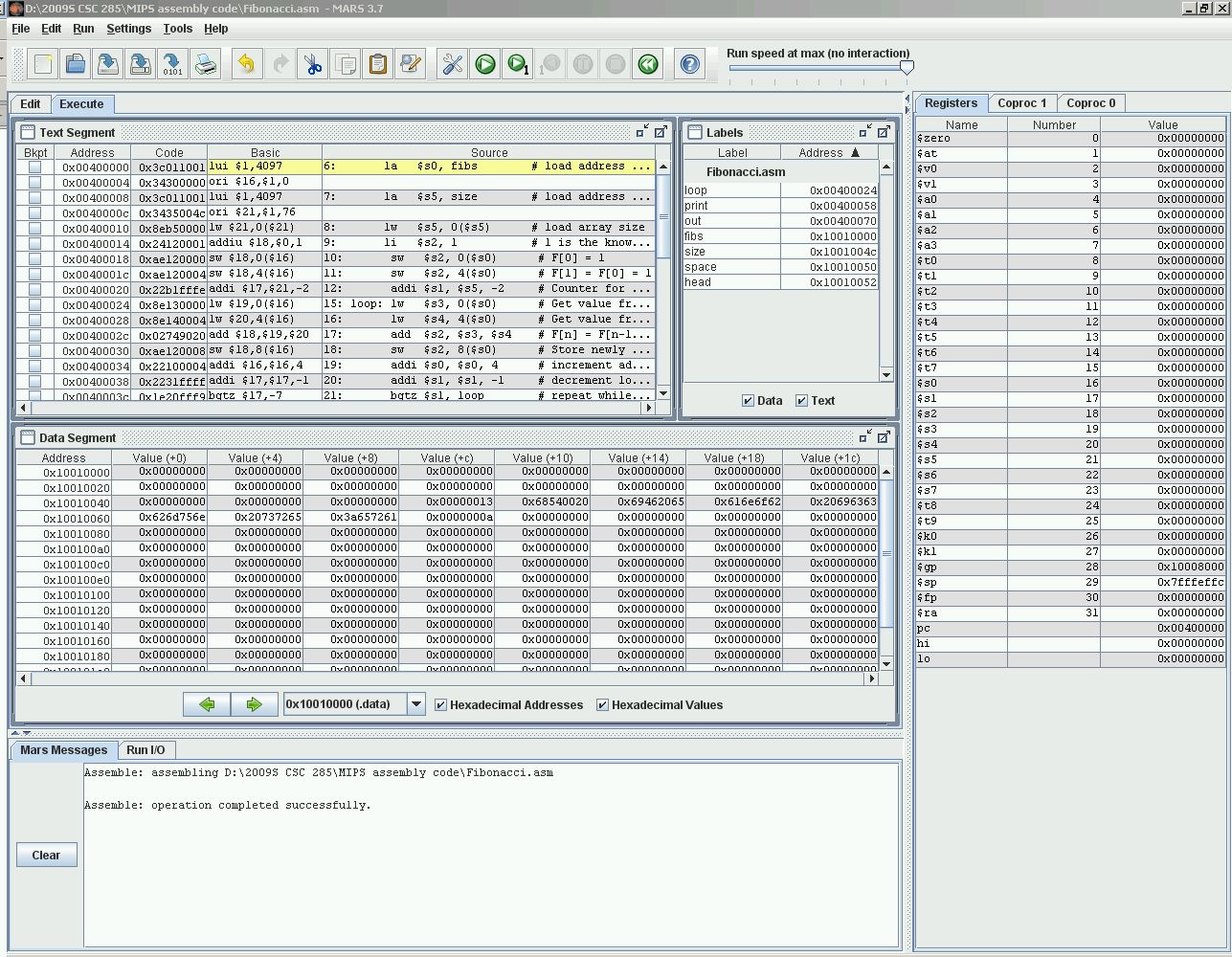Click the Undo arrow icon
The width and height of the screenshot is (1232, 957).
point(247,64)
